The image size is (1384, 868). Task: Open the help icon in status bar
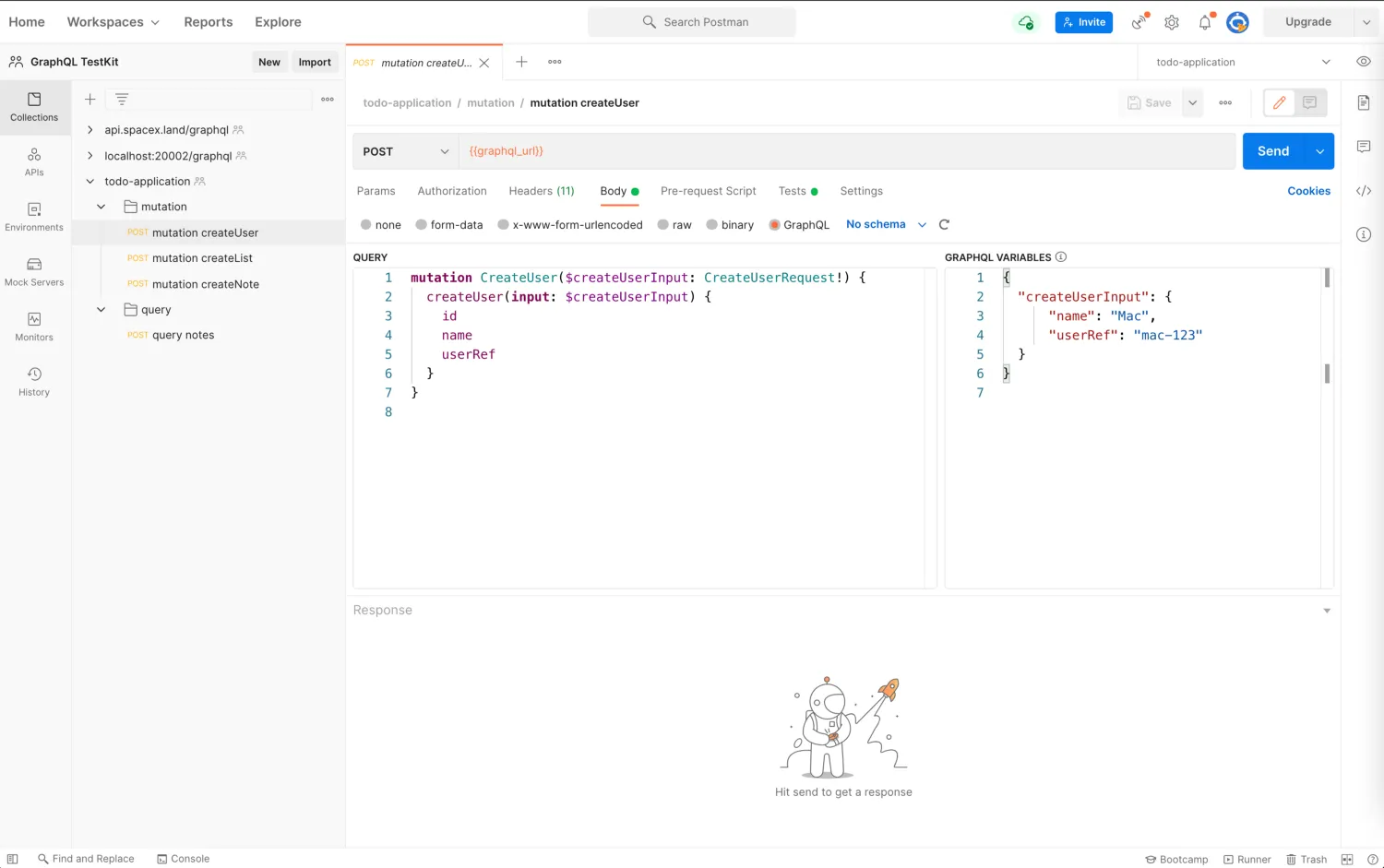pos(1372,860)
